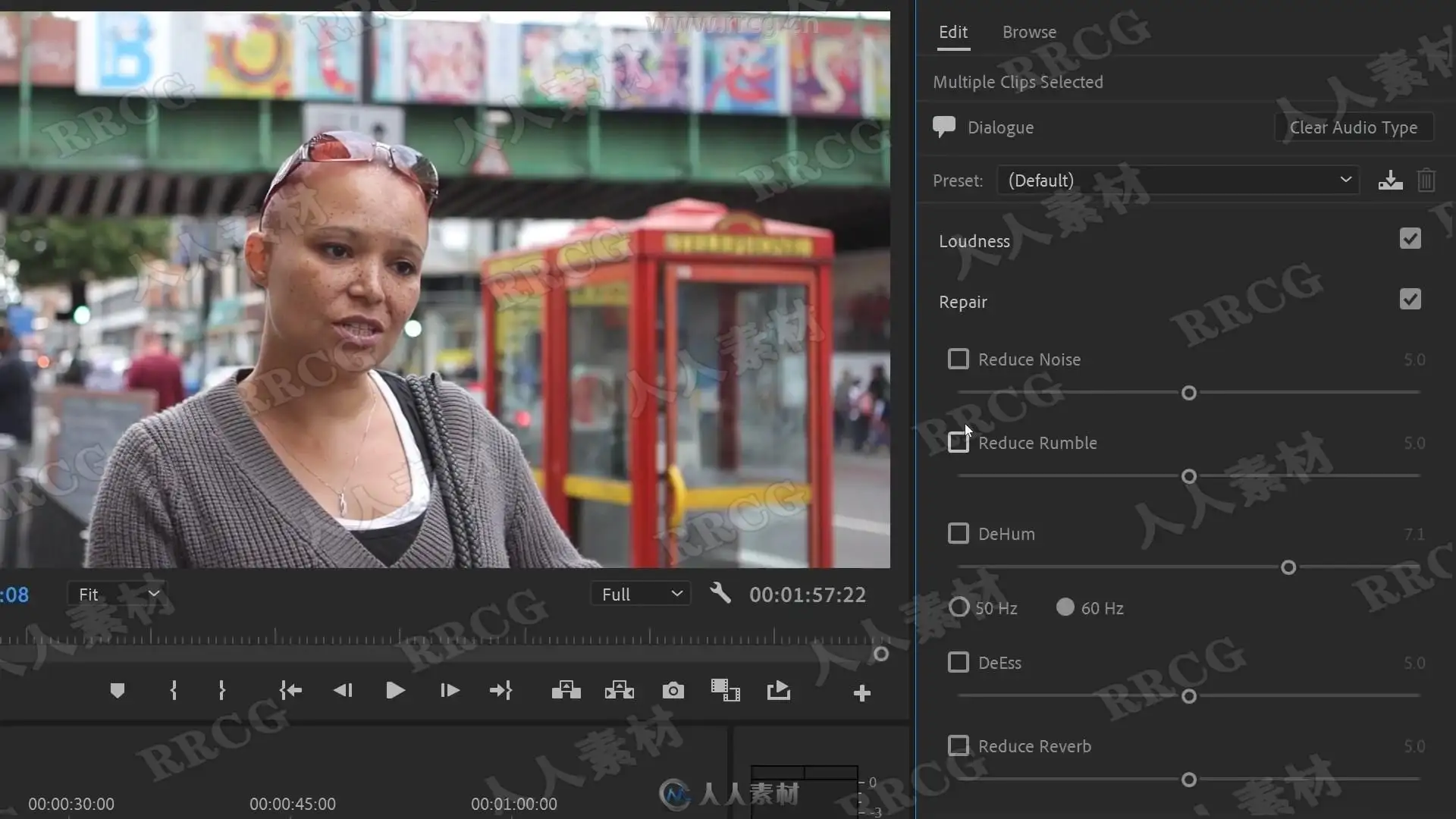Screen dimensions: 1456x819
Task: Open the wrench settings menu
Action: tap(720, 594)
